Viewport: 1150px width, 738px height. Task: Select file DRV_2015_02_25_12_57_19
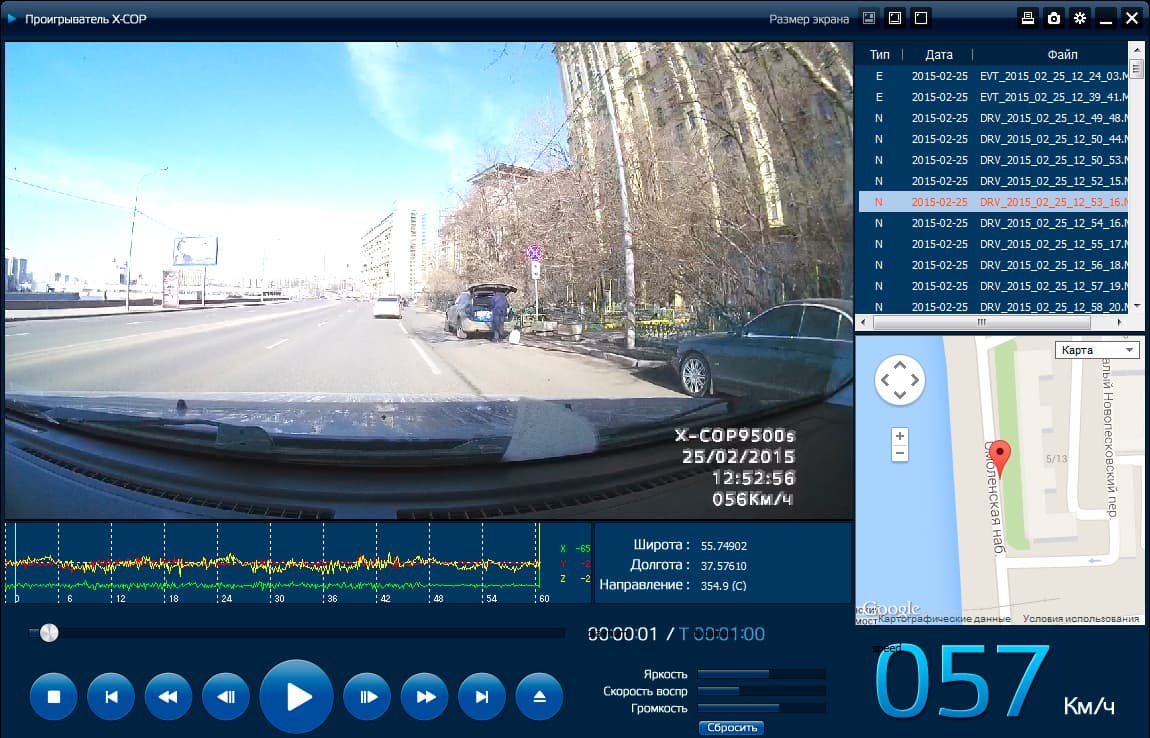(x=993, y=286)
